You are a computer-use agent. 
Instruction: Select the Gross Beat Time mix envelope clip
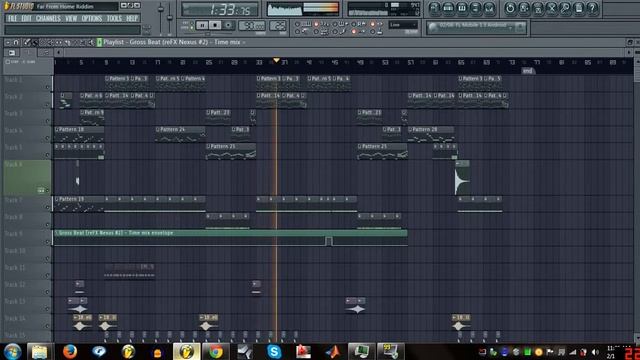click(231, 238)
